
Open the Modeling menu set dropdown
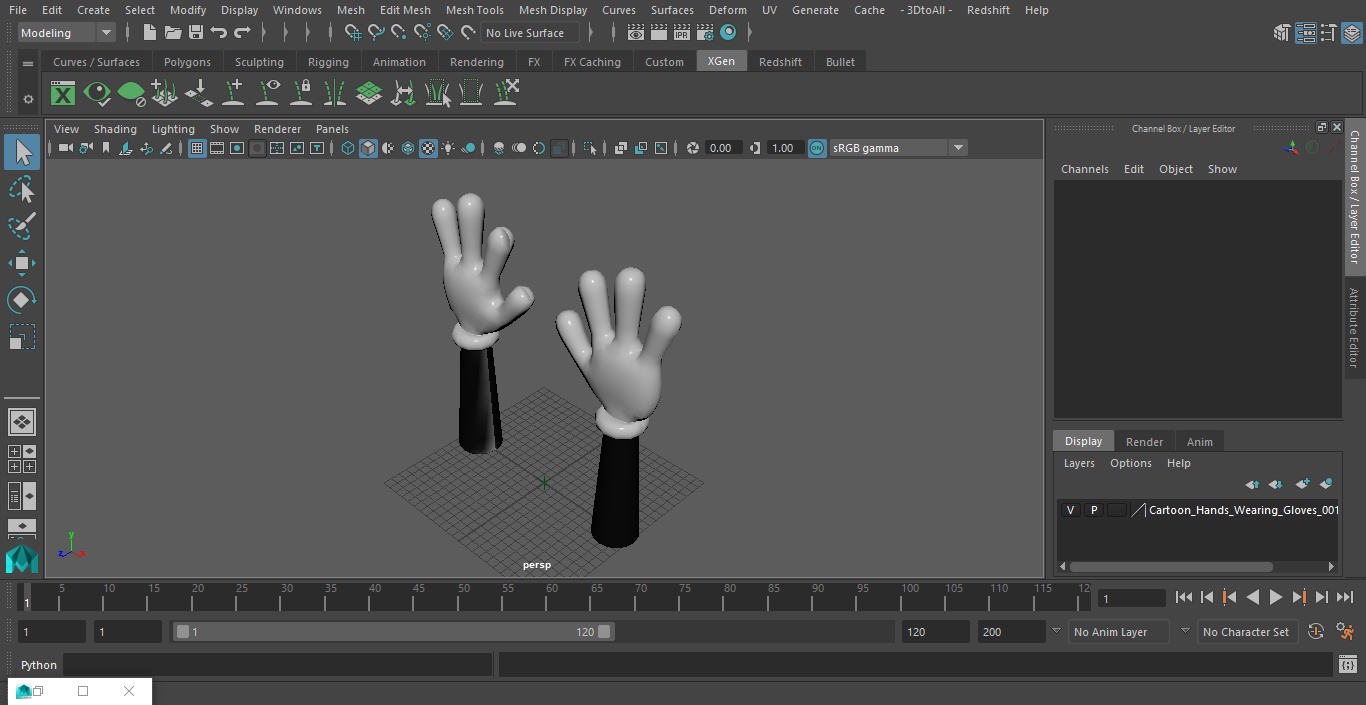67,33
